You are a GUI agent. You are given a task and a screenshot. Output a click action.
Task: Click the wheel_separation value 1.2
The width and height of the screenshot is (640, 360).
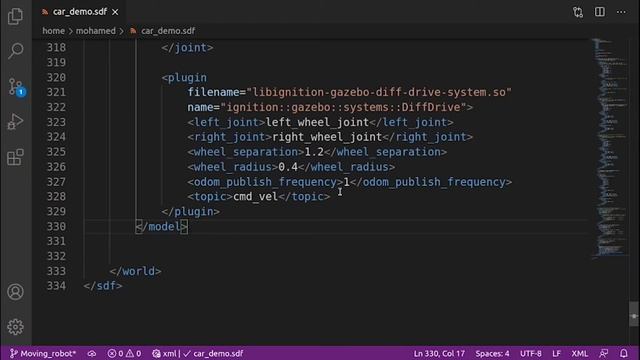314,152
